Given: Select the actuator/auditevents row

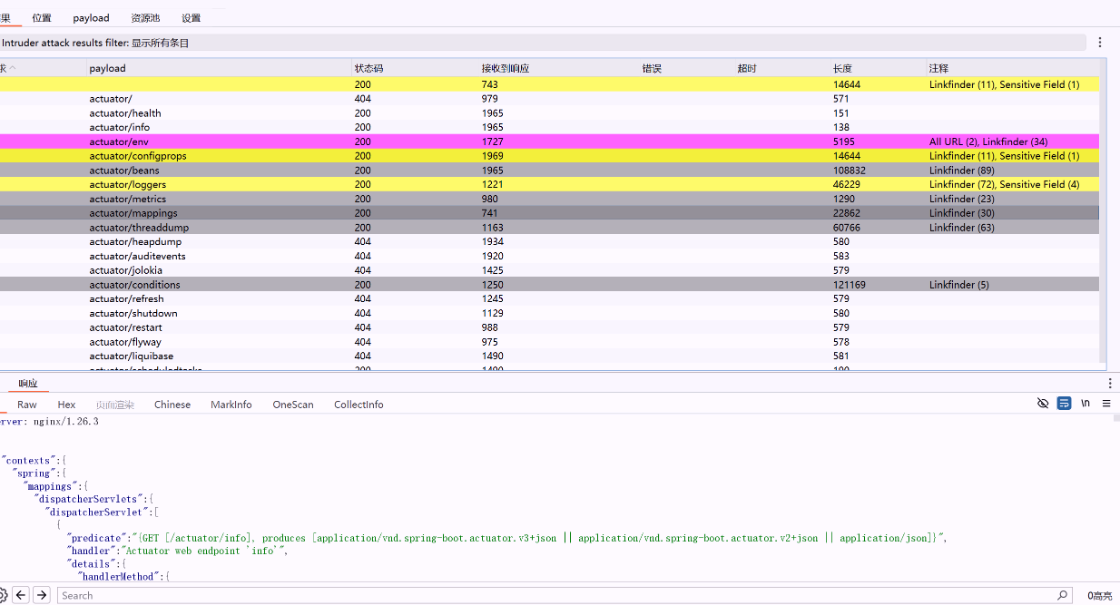Looking at the screenshot, I should pos(549,256).
